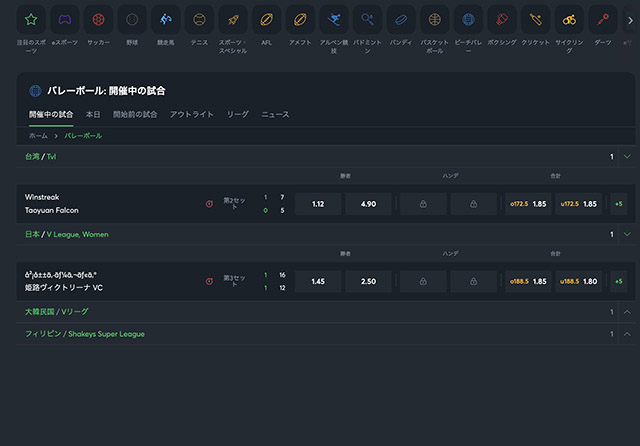The width and height of the screenshot is (640, 446).
Task: Open the eSports category icon
Action: [64, 19]
